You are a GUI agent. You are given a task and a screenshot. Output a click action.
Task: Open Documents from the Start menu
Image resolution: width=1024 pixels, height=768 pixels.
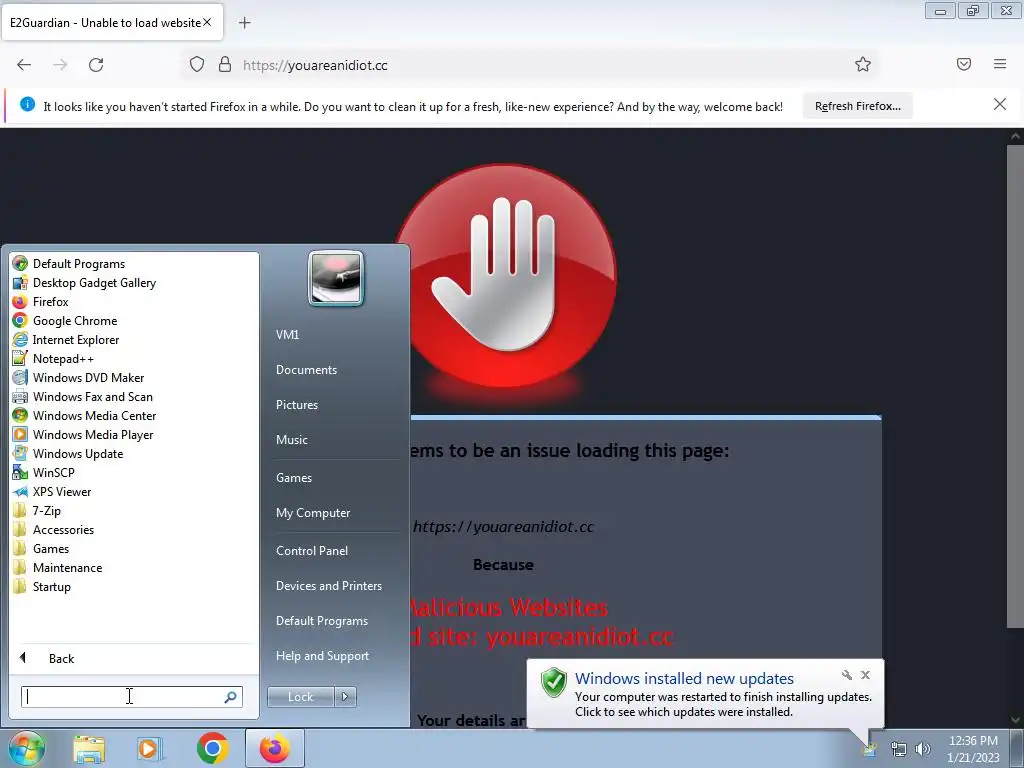(x=306, y=370)
